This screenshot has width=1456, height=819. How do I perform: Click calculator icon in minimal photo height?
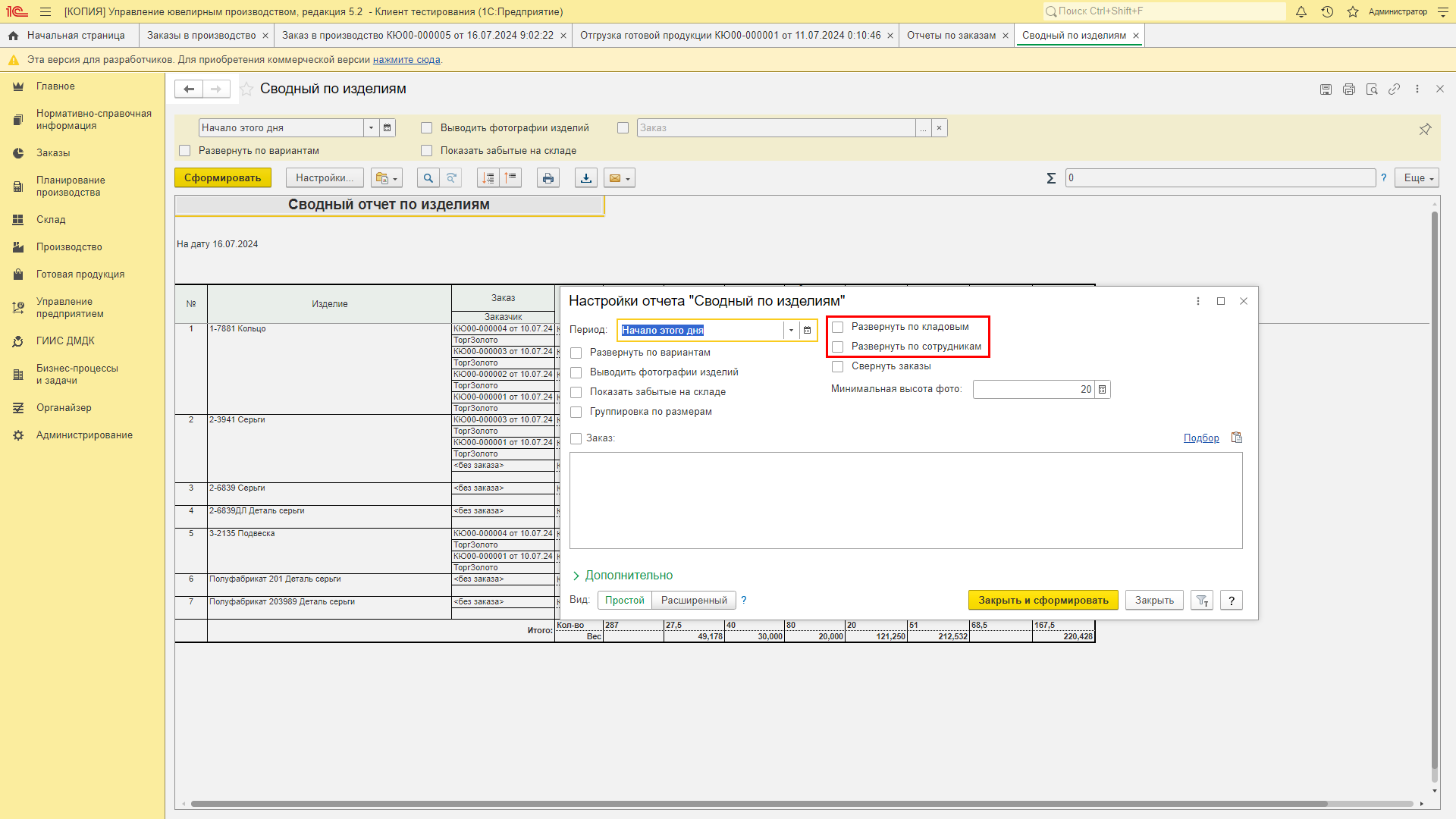pyautogui.click(x=1103, y=390)
